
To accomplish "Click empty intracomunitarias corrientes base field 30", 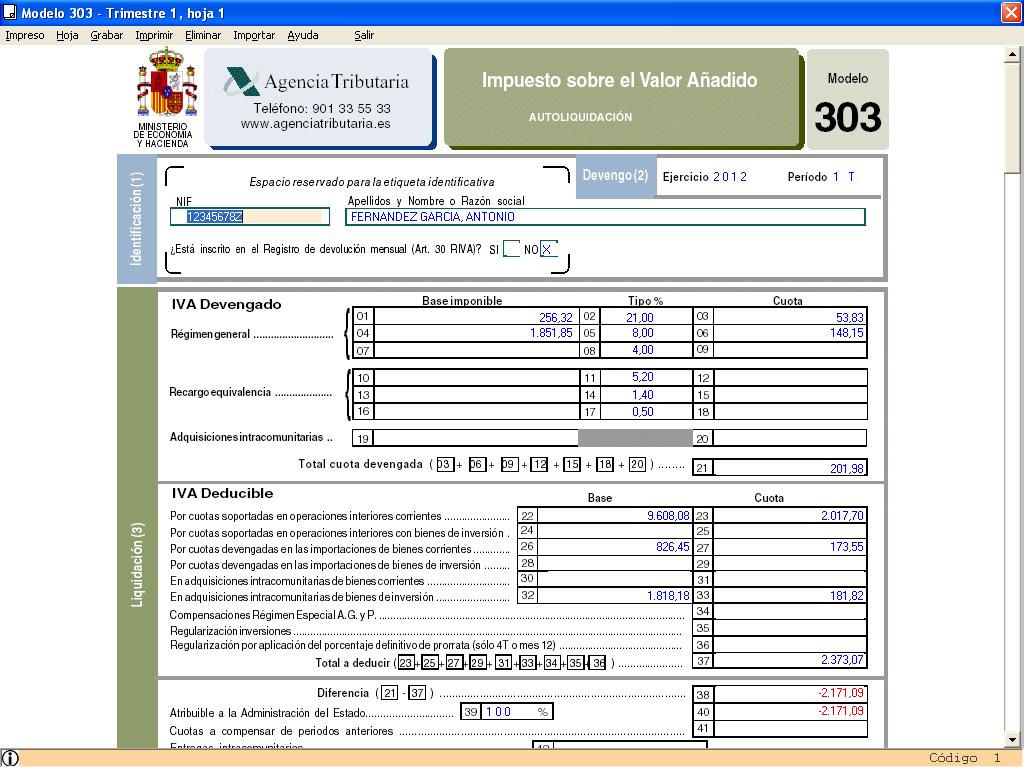I will click(615, 579).
